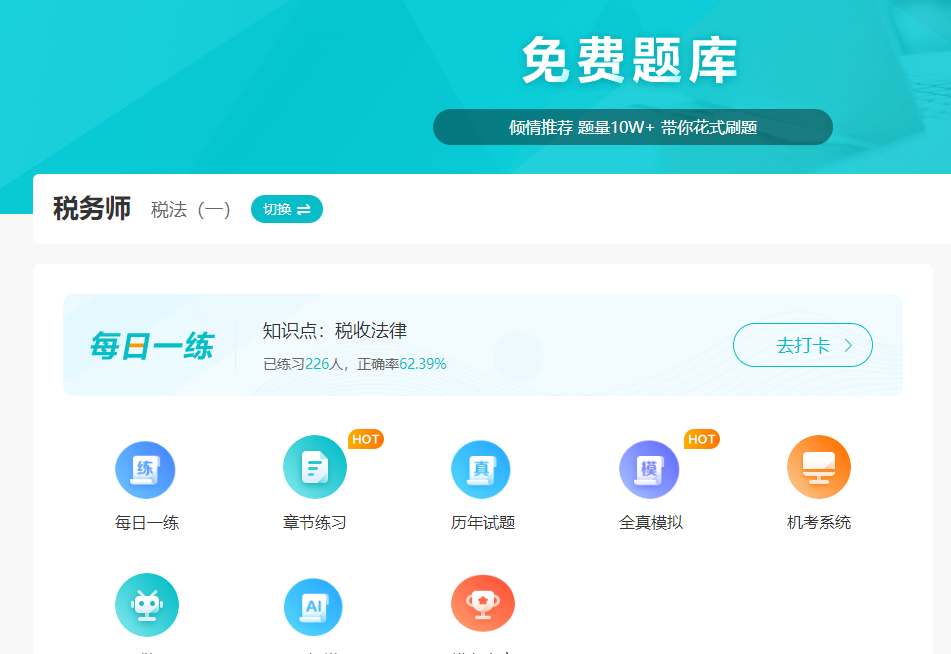The height and width of the screenshot is (654, 951).
Task: Select the 每日一练 practice icon
Action: pyautogui.click(x=146, y=468)
